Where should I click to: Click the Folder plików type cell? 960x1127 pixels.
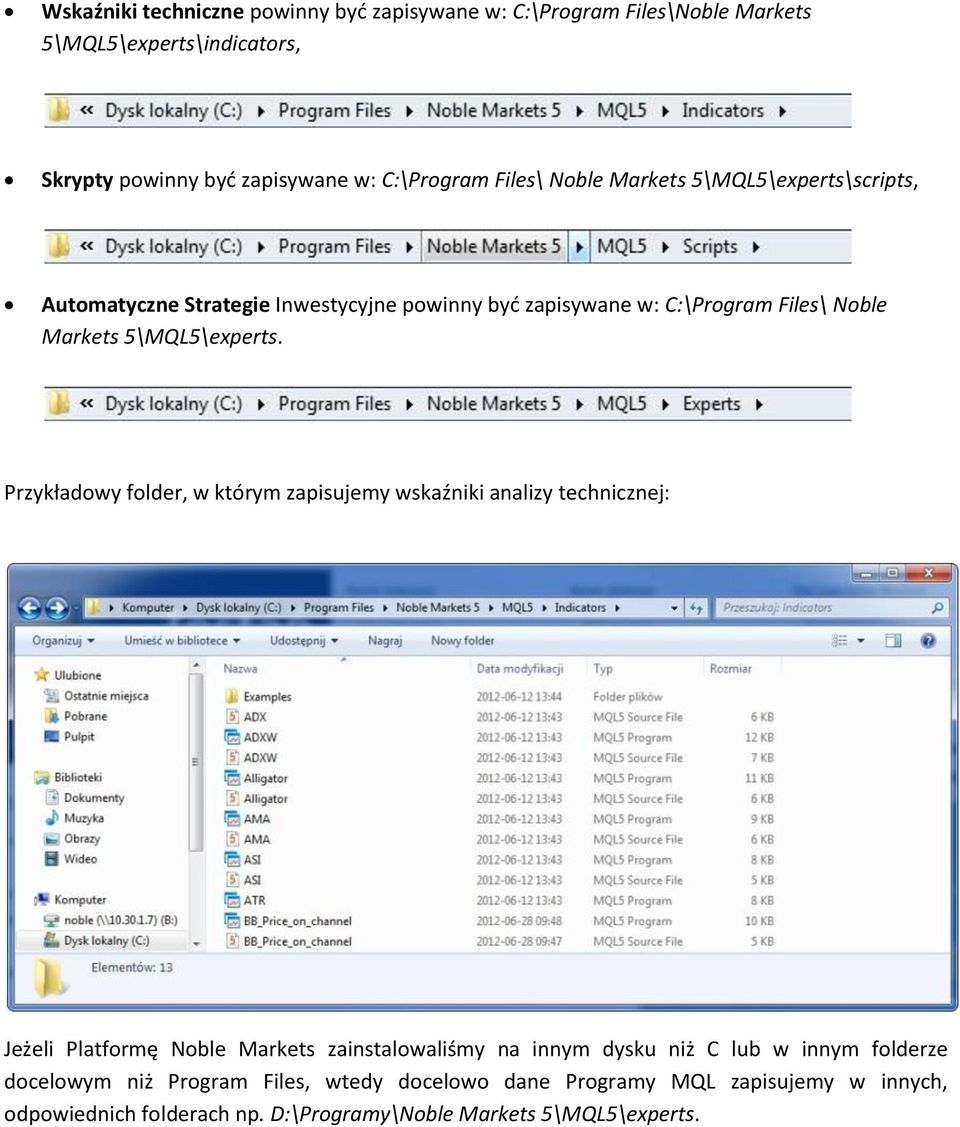[x=627, y=696]
